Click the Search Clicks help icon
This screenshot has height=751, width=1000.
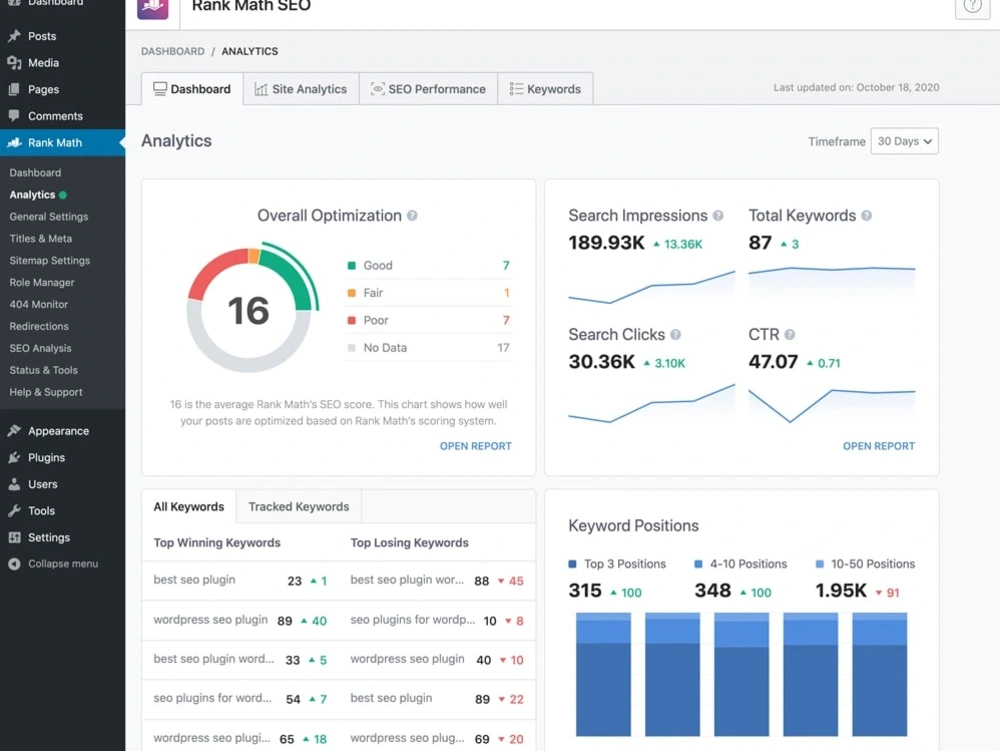(x=675, y=335)
